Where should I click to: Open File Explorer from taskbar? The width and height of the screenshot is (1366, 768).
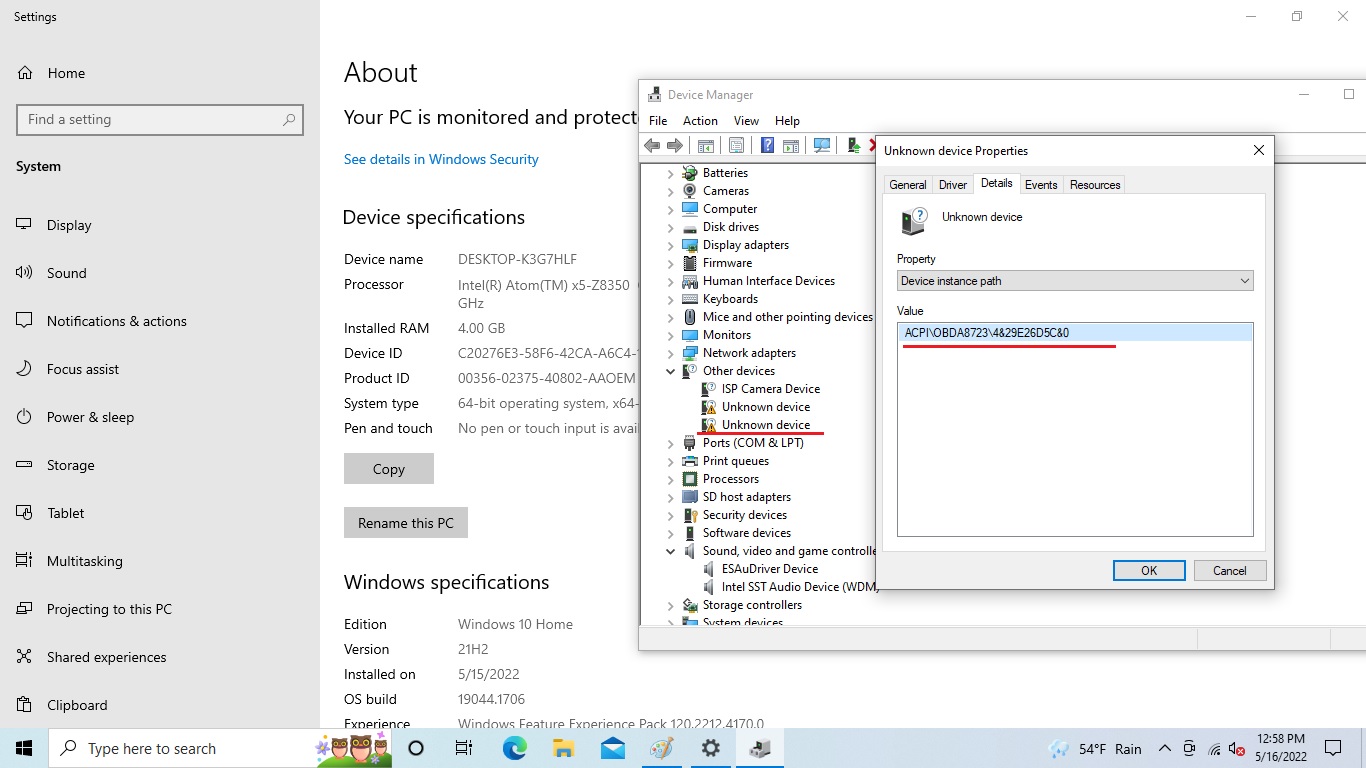click(564, 748)
